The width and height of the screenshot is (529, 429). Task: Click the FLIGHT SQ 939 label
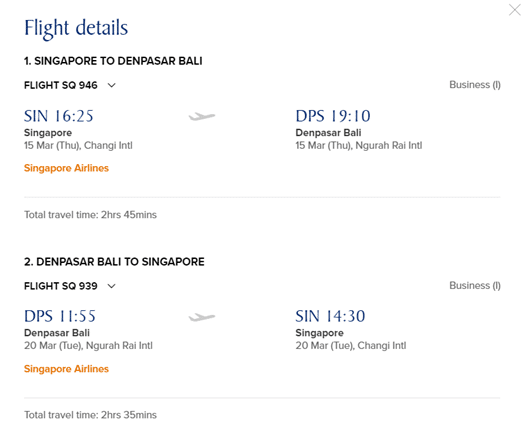(x=61, y=286)
